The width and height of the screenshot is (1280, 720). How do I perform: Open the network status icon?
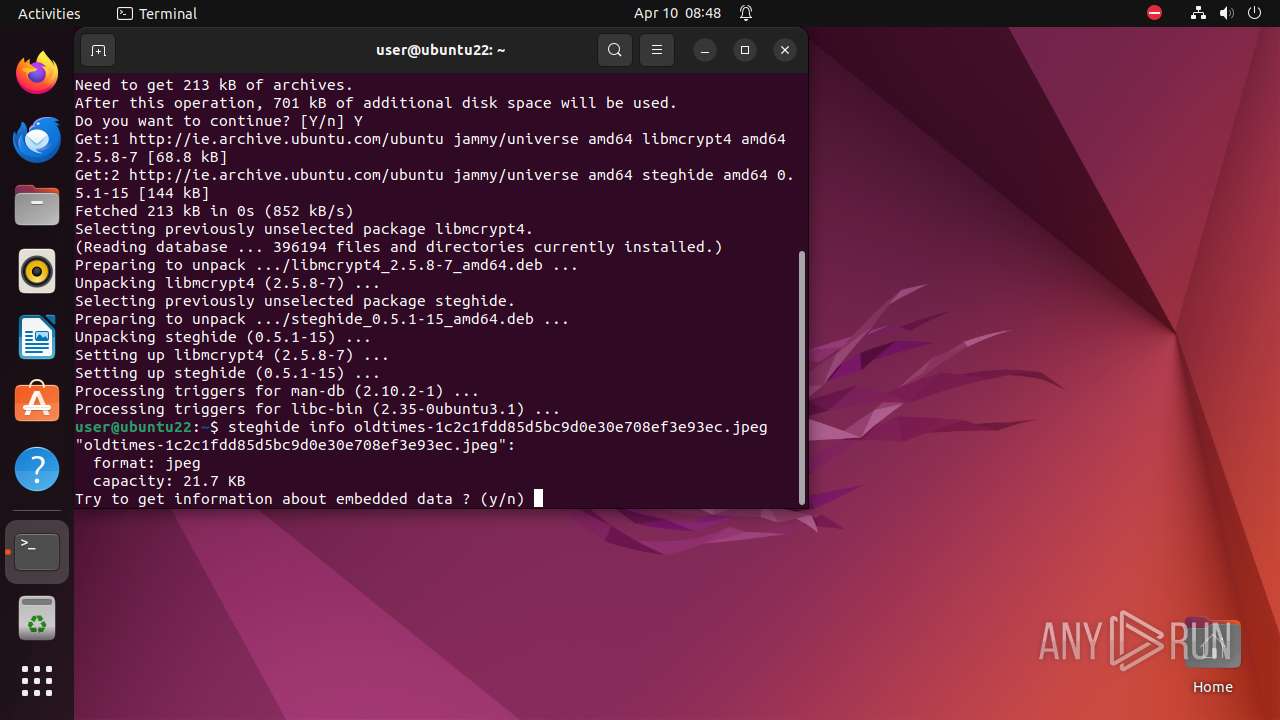pyautogui.click(x=1199, y=13)
